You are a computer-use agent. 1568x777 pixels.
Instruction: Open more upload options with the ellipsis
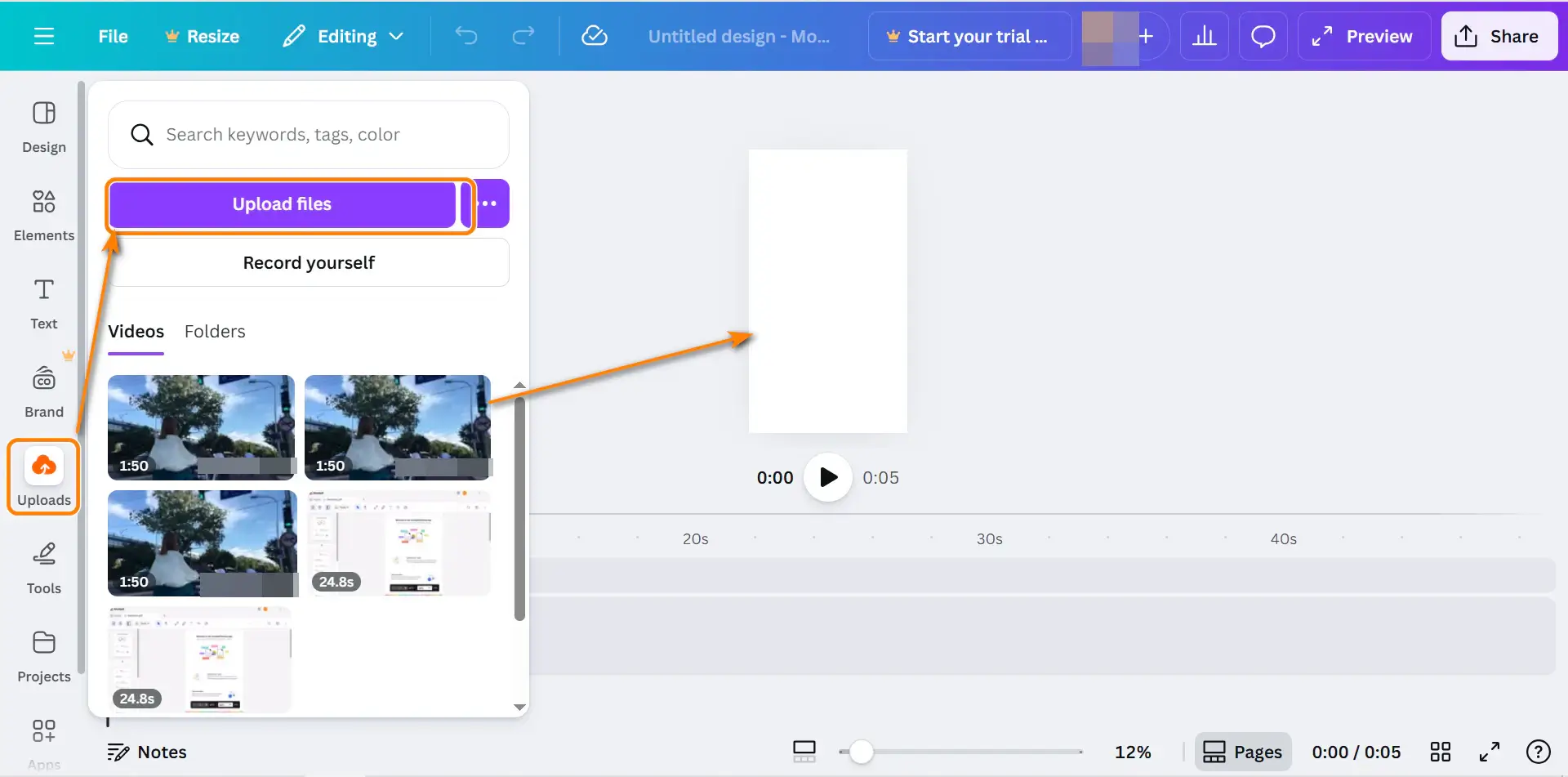click(x=489, y=203)
